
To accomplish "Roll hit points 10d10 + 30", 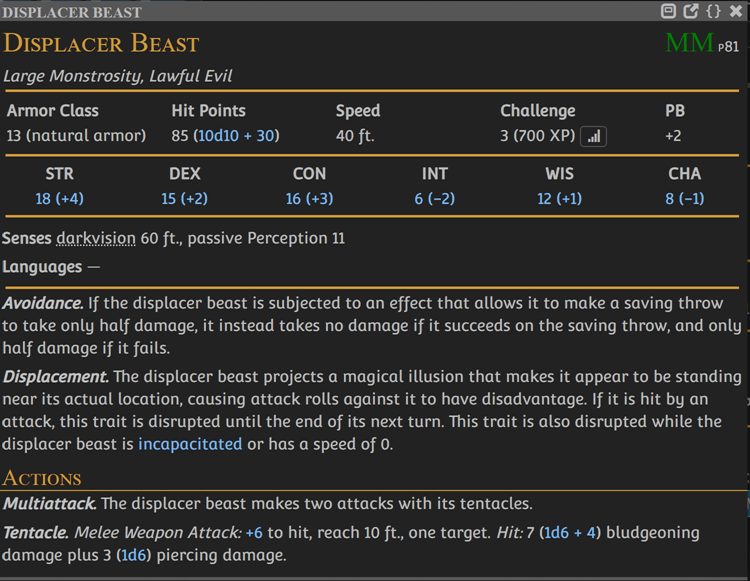I will point(236,136).
